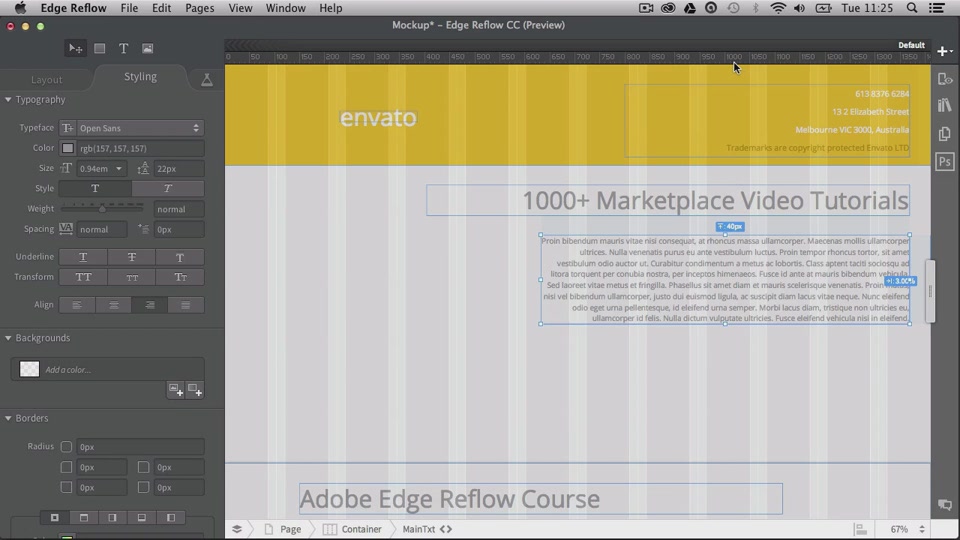
Task: Switch to the Layout tab
Action: click(x=47, y=80)
